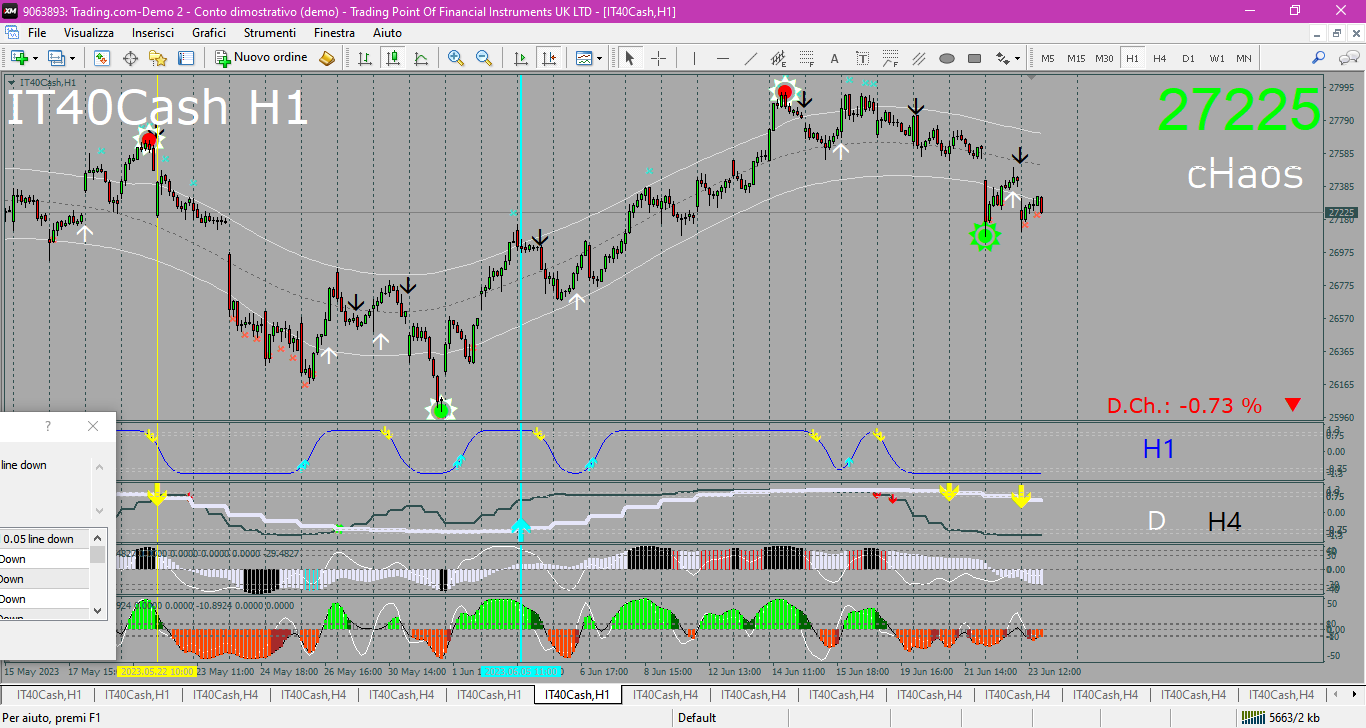Open the Inserisci menu
The width and height of the screenshot is (1366, 728).
tap(153, 32)
